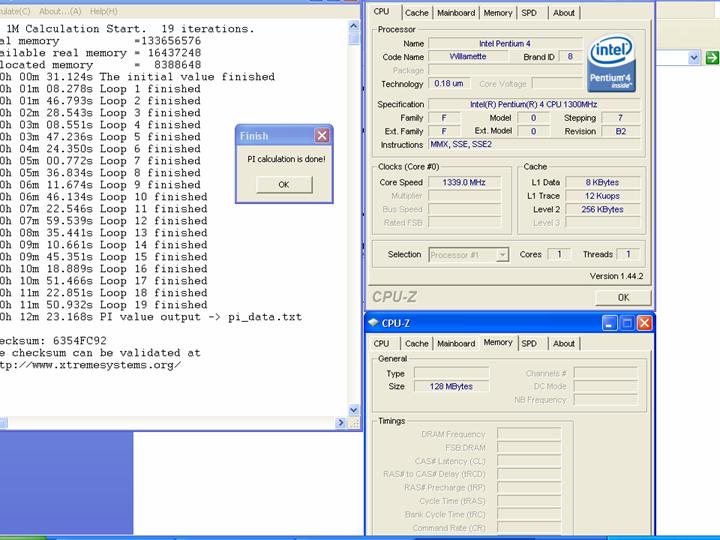Screen dimensions: 720x540
Task: Click the checksum line 6354FC92
Action: click(53, 341)
